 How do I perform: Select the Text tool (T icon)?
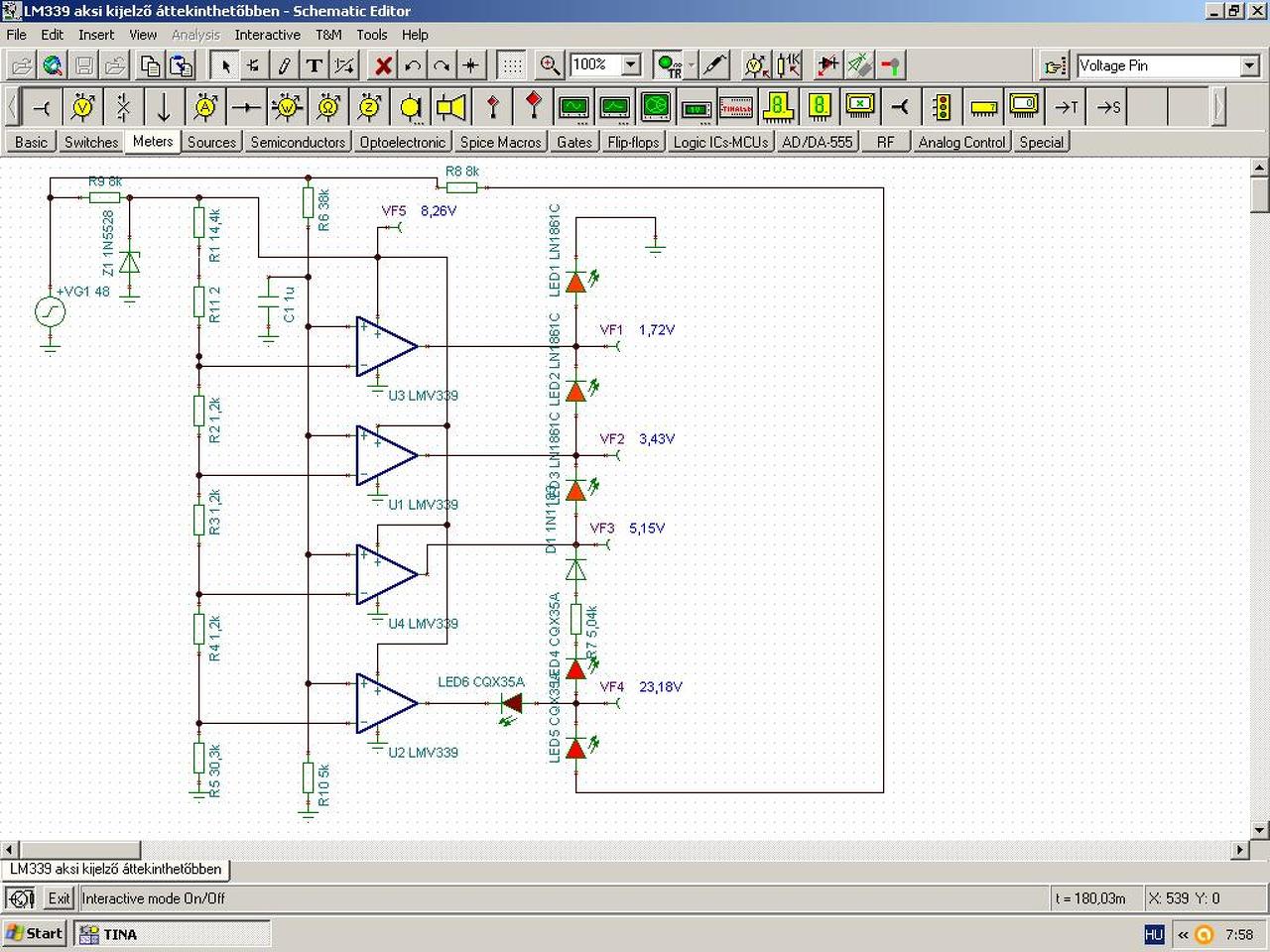point(315,65)
